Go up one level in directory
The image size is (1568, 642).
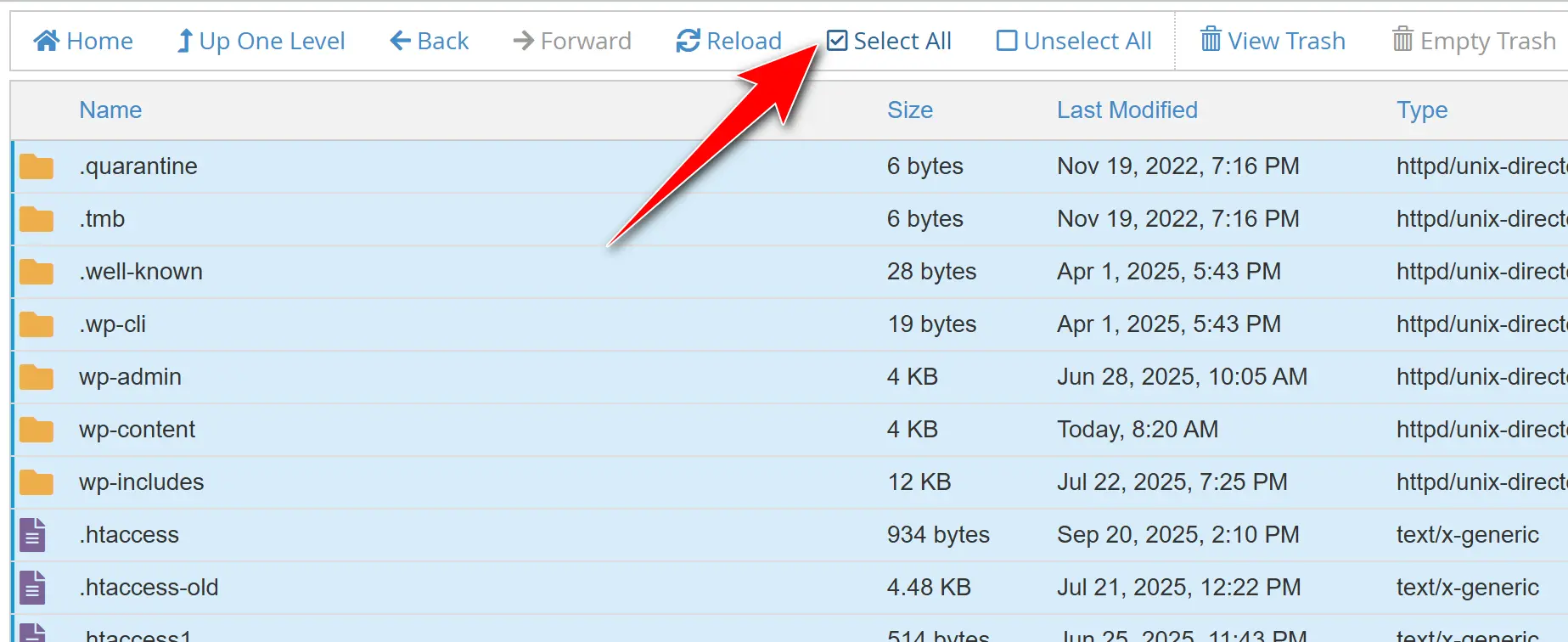click(260, 41)
